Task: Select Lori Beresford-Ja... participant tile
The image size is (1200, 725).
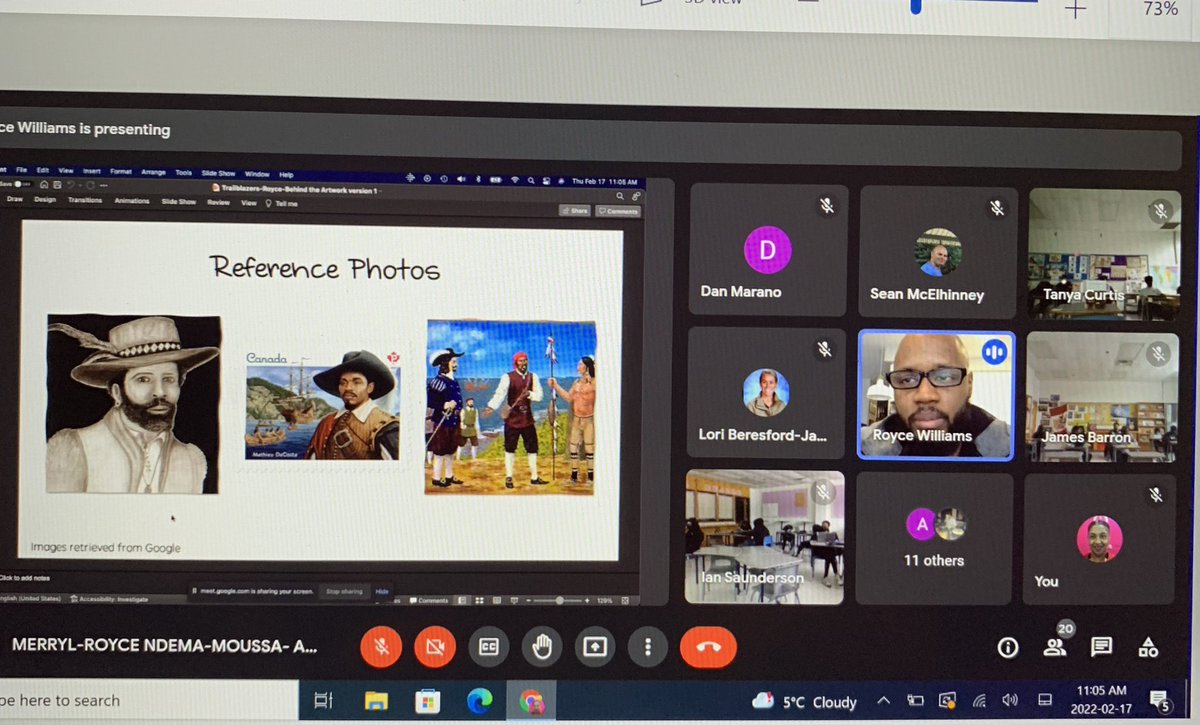Action: click(765, 392)
